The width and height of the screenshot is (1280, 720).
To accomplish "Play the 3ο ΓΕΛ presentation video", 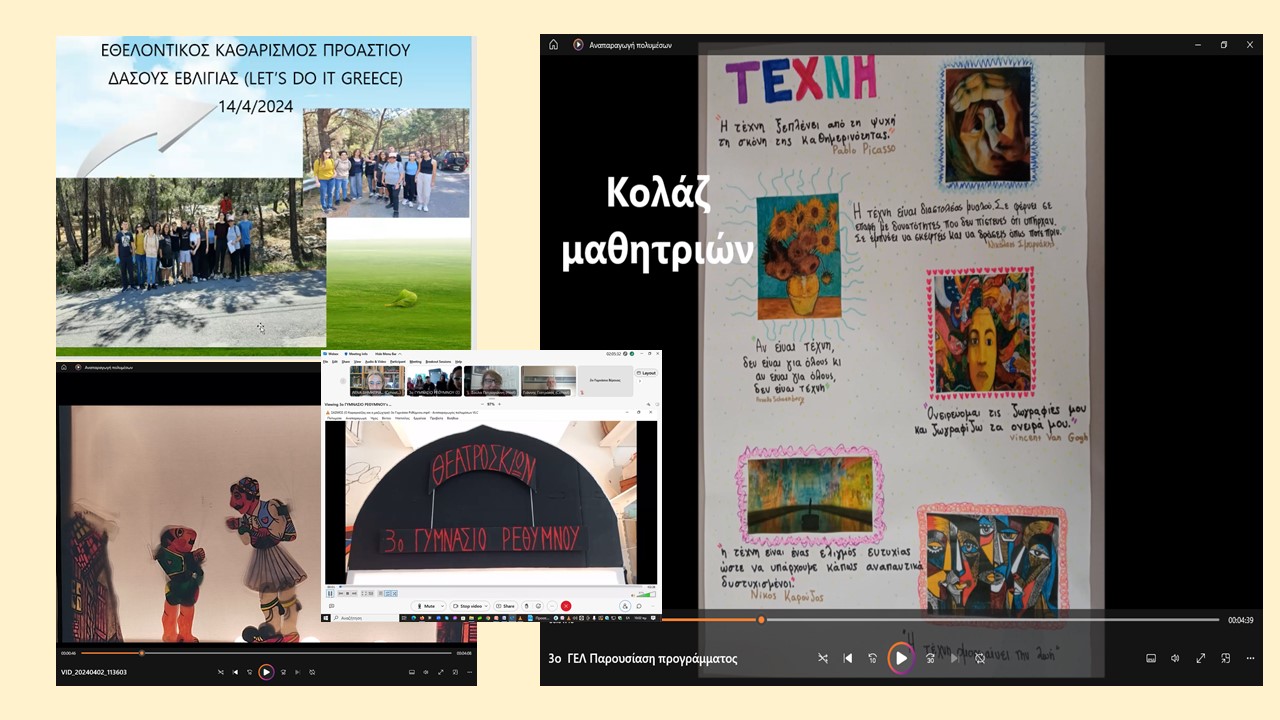I will (901, 658).
